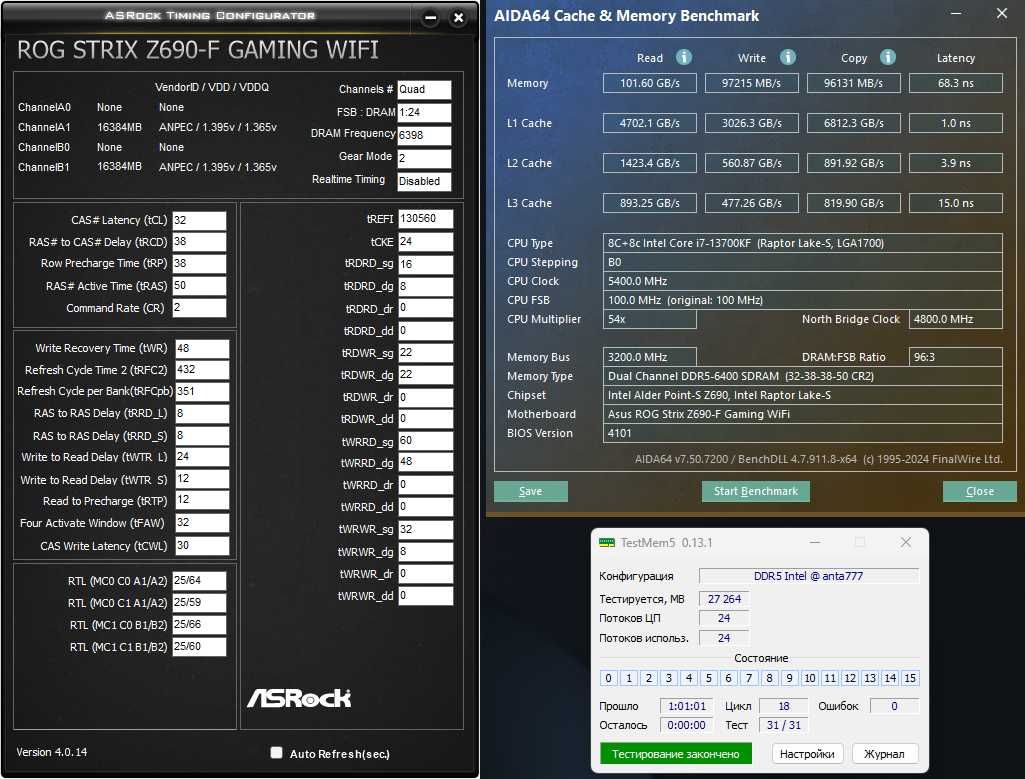Viewport: 1025px width, 779px height.
Task: Click the CPU Type field in AIDA64
Action: (803, 243)
